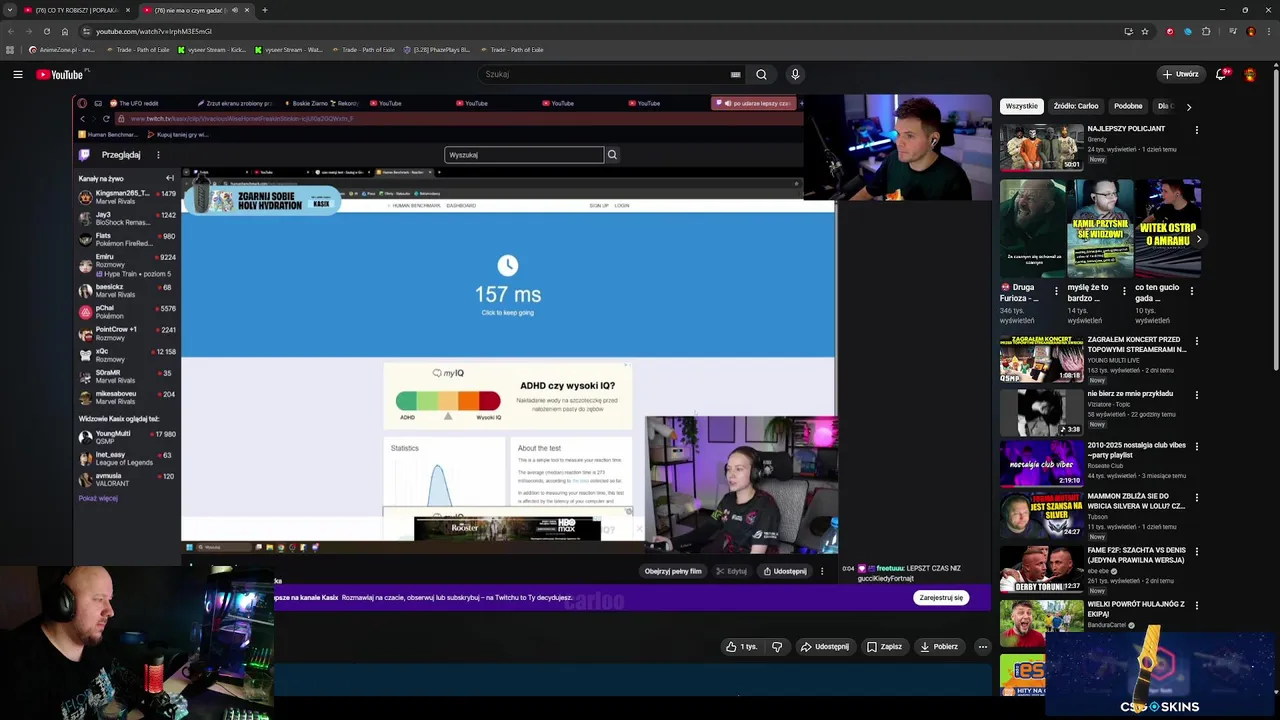Open options for MAMMON ZBLIŻA SIĘ video
The height and width of the screenshot is (720, 1280).
pos(1196,497)
